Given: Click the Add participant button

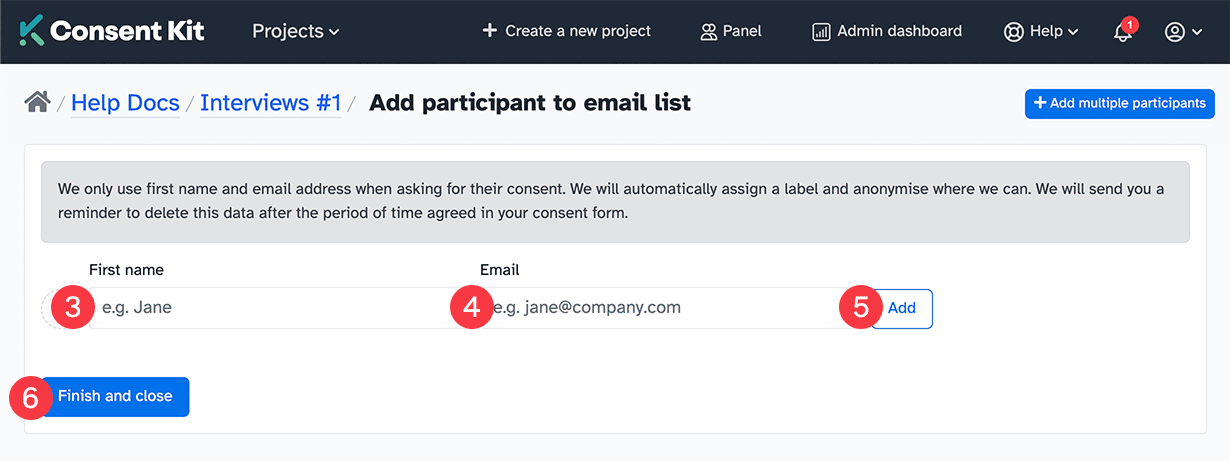Looking at the screenshot, I should (x=903, y=308).
